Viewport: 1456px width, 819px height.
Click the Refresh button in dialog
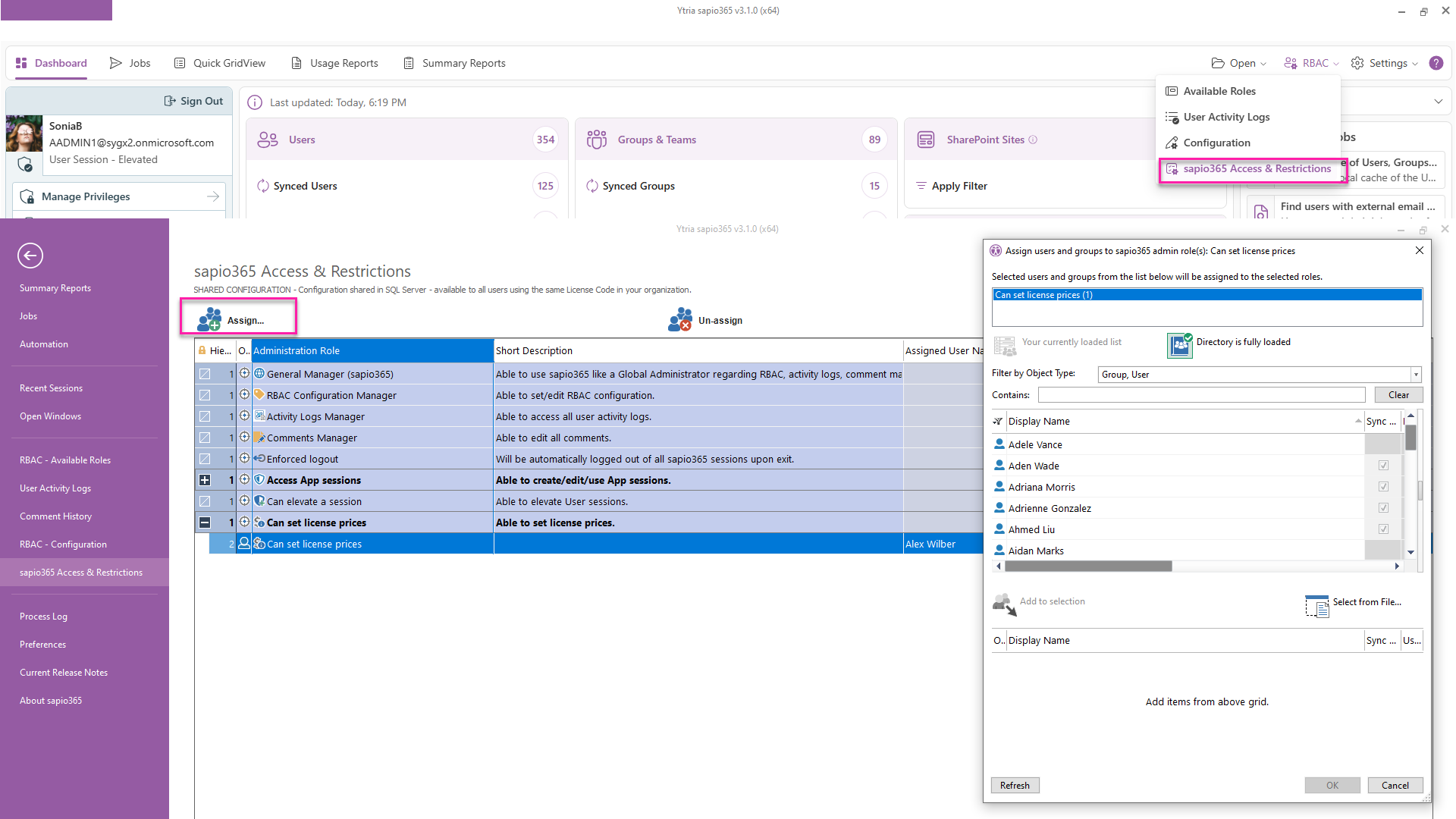pyautogui.click(x=1015, y=786)
